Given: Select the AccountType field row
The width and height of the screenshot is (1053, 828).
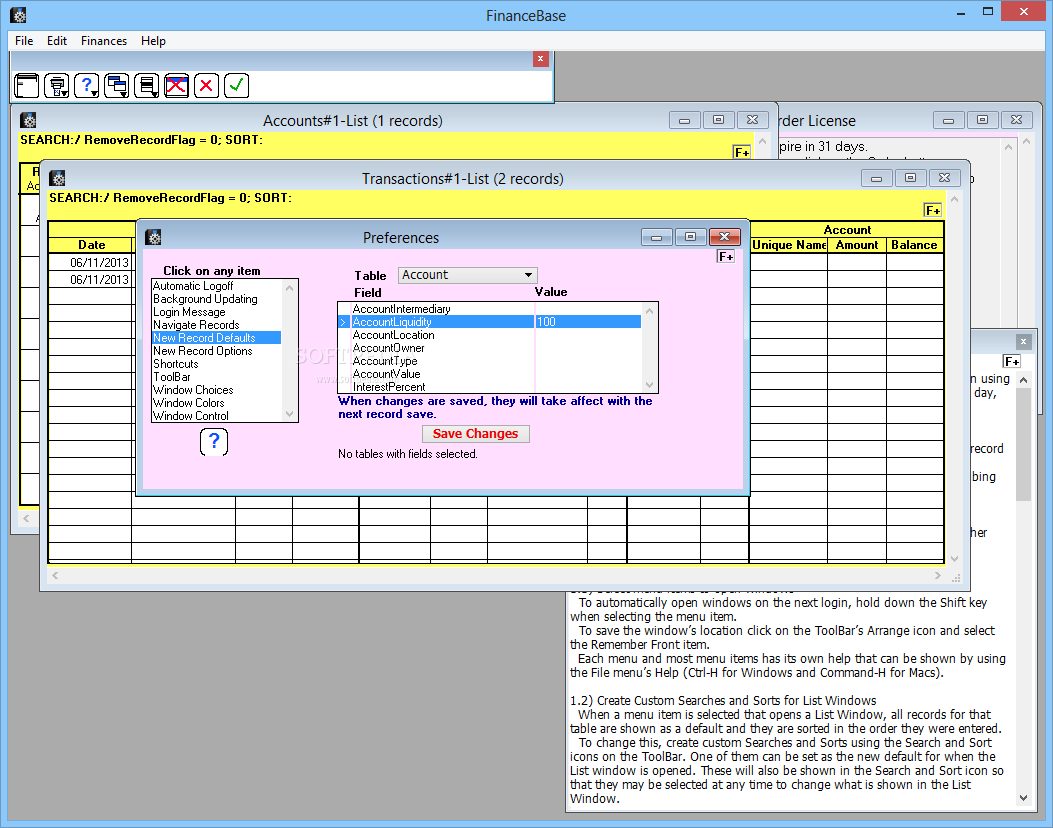Looking at the screenshot, I should pos(490,361).
